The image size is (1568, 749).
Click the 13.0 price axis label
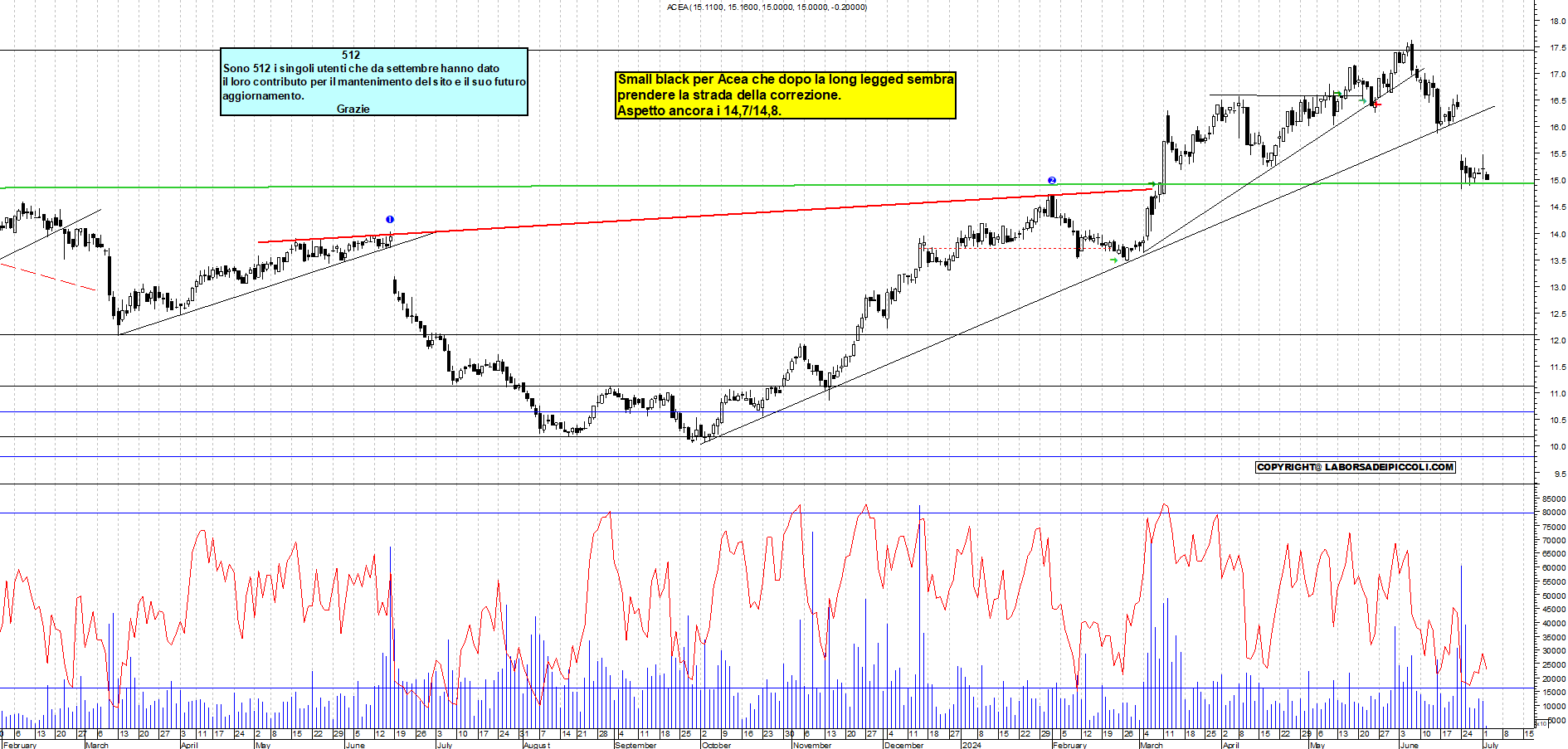pyautogui.click(x=1557, y=288)
